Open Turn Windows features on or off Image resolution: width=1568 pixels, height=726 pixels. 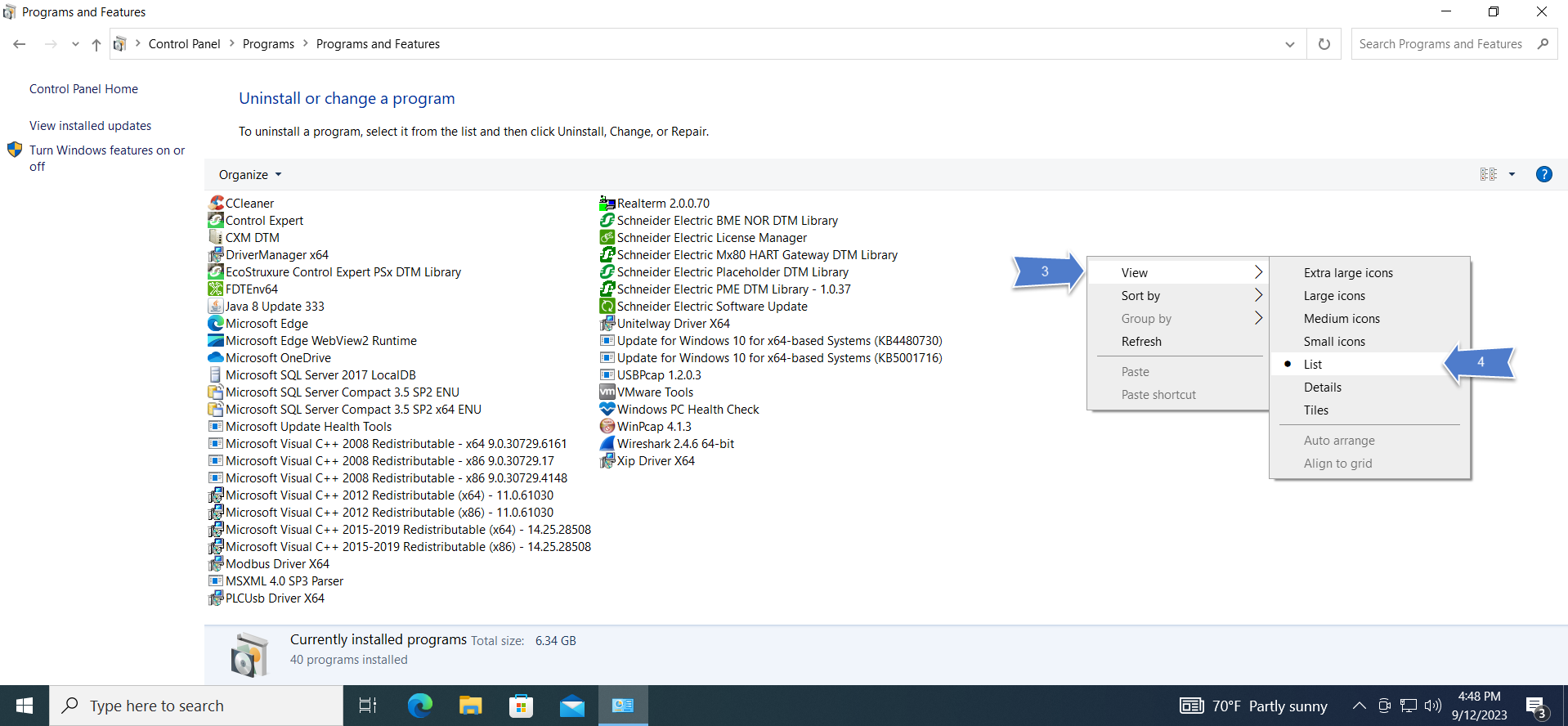(107, 158)
